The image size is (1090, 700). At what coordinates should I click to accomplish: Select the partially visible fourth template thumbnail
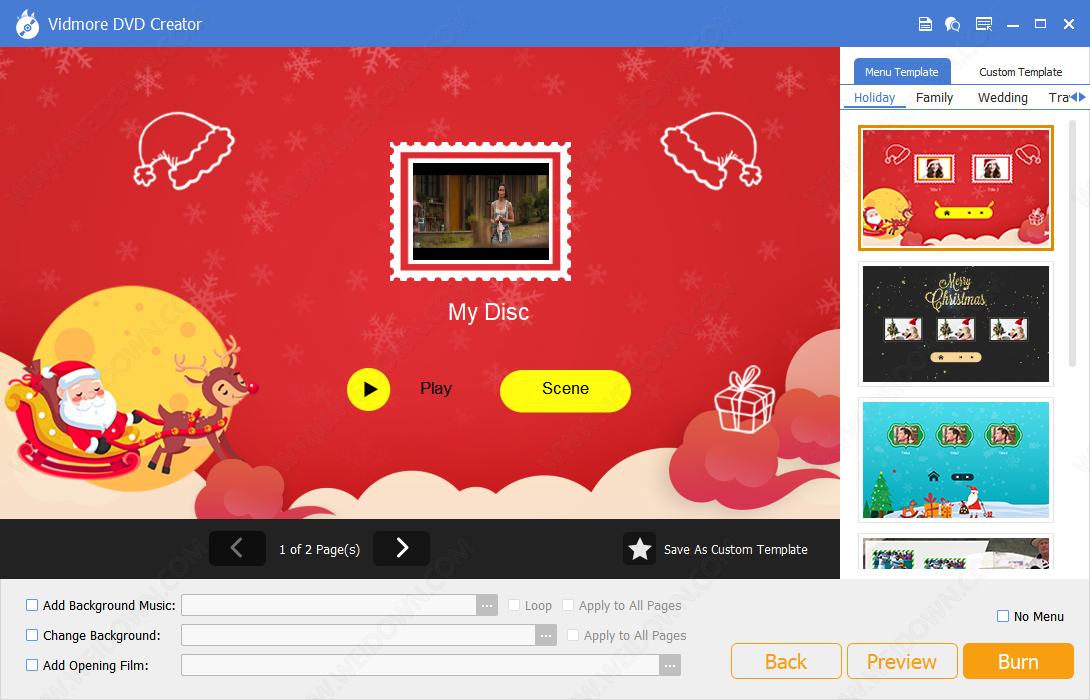point(956,552)
